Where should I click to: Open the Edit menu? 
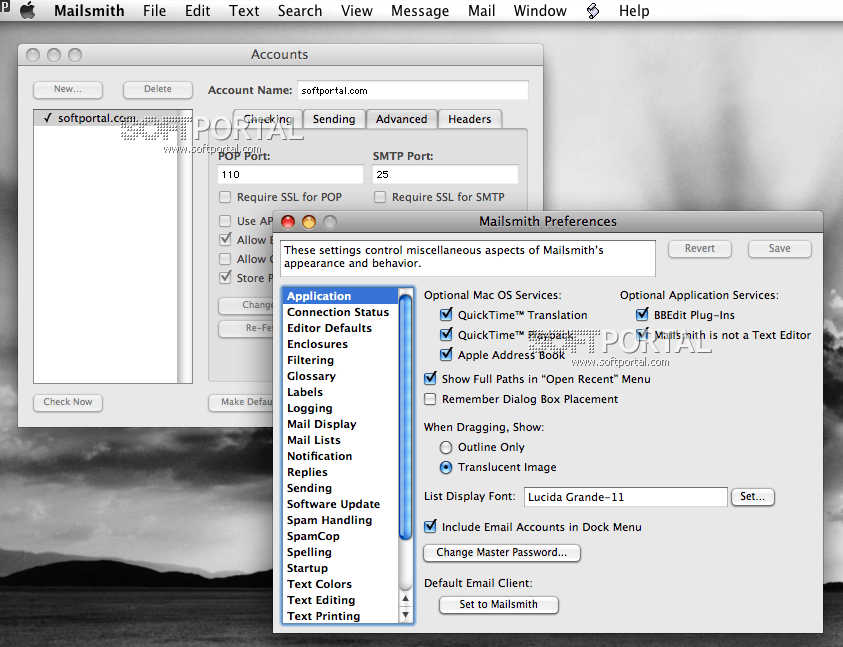[197, 11]
